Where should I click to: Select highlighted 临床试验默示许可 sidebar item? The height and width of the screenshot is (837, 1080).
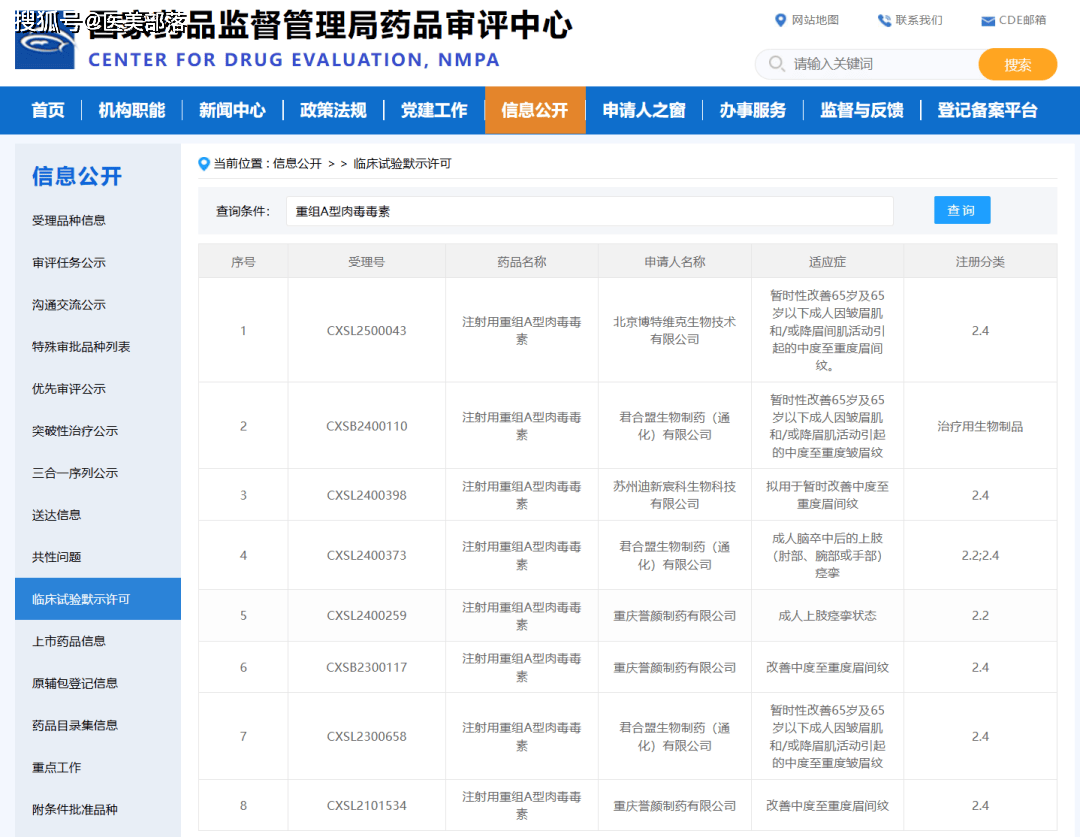pos(98,599)
